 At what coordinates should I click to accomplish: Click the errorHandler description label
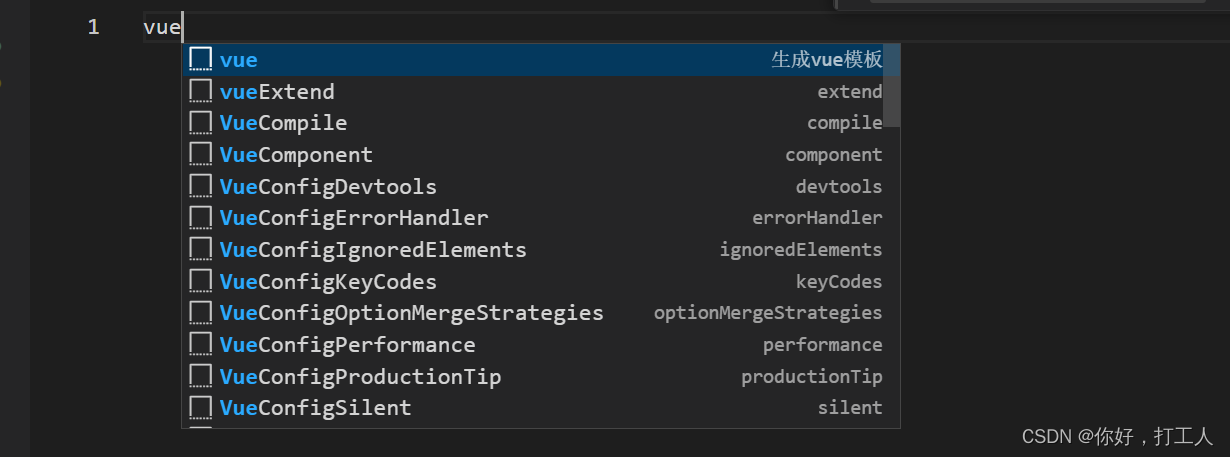click(817, 218)
